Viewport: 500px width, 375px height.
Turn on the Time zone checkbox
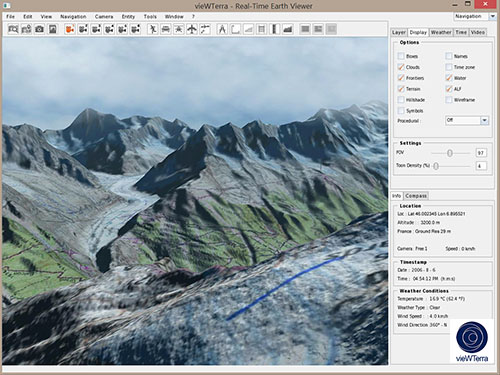click(x=449, y=67)
